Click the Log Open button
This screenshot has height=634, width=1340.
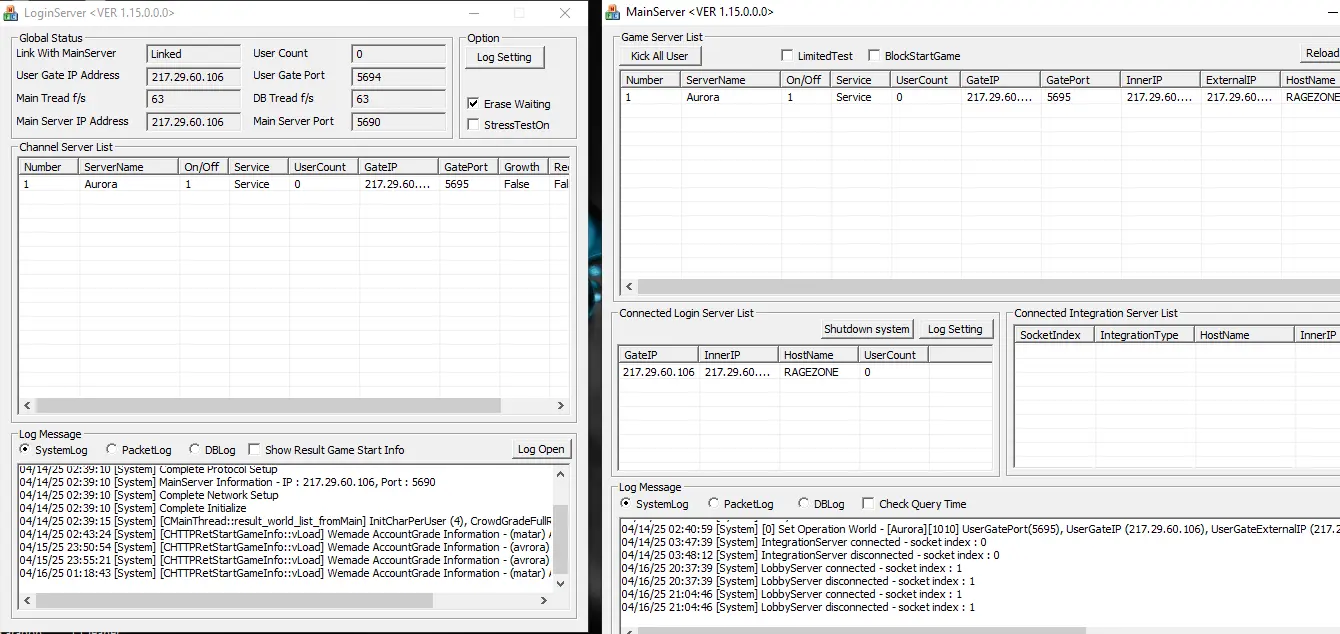click(x=541, y=449)
